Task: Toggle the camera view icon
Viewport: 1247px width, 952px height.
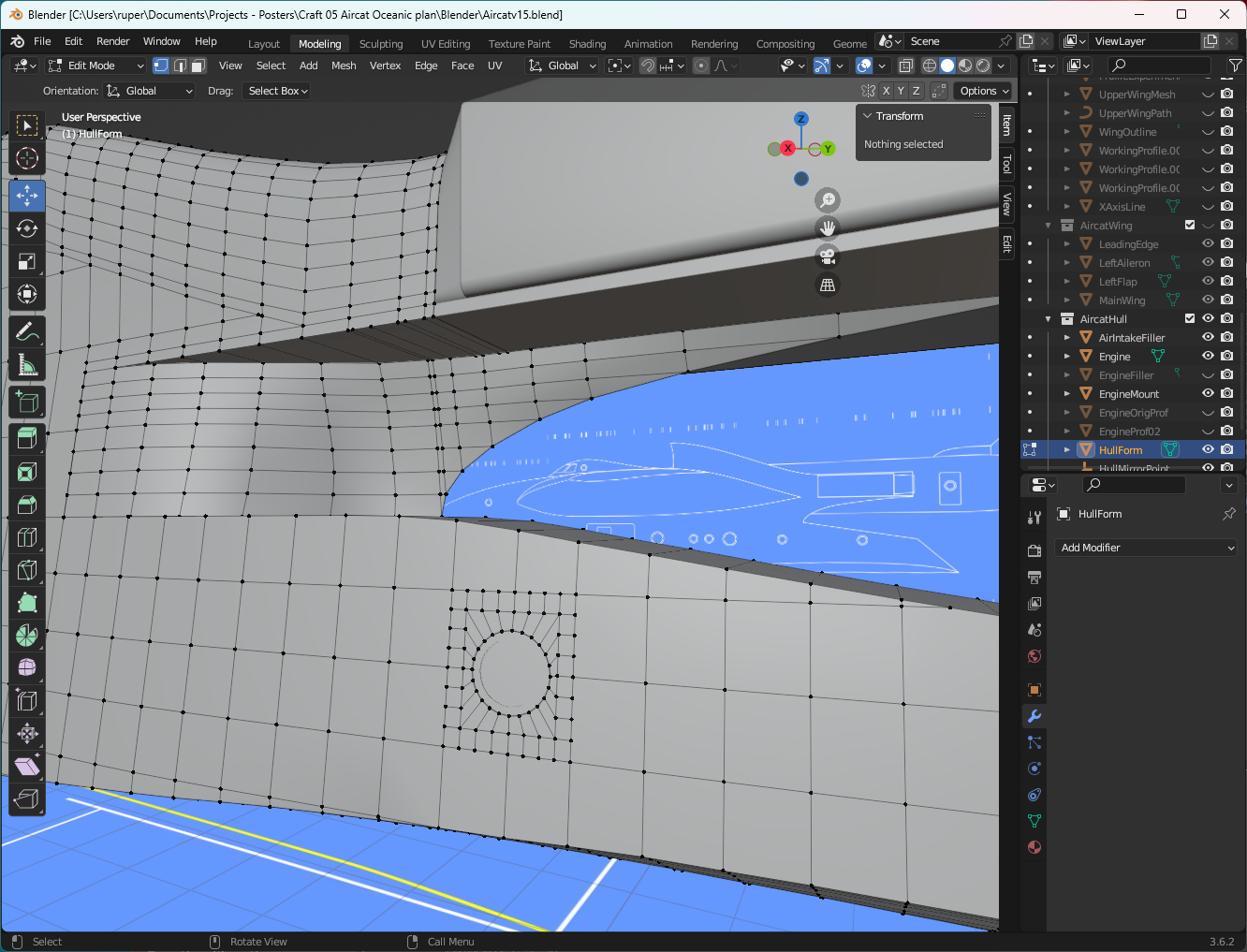Action: pyautogui.click(x=828, y=256)
